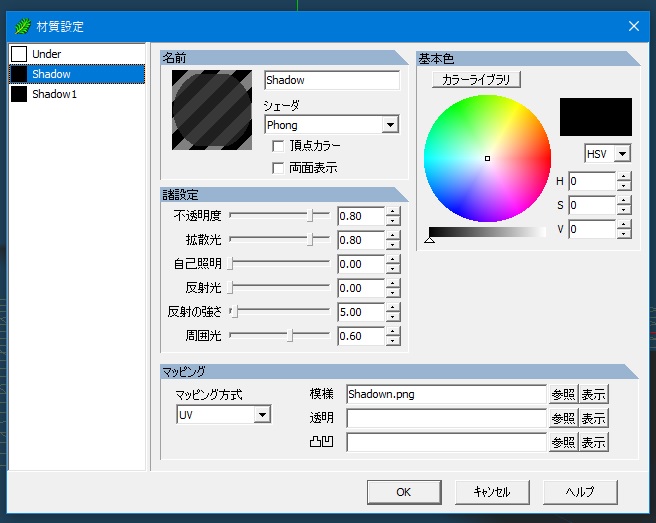656x523 pixels.
Task: Click the 拡散光 value field 0.80
Action: [x=361, y=240]
